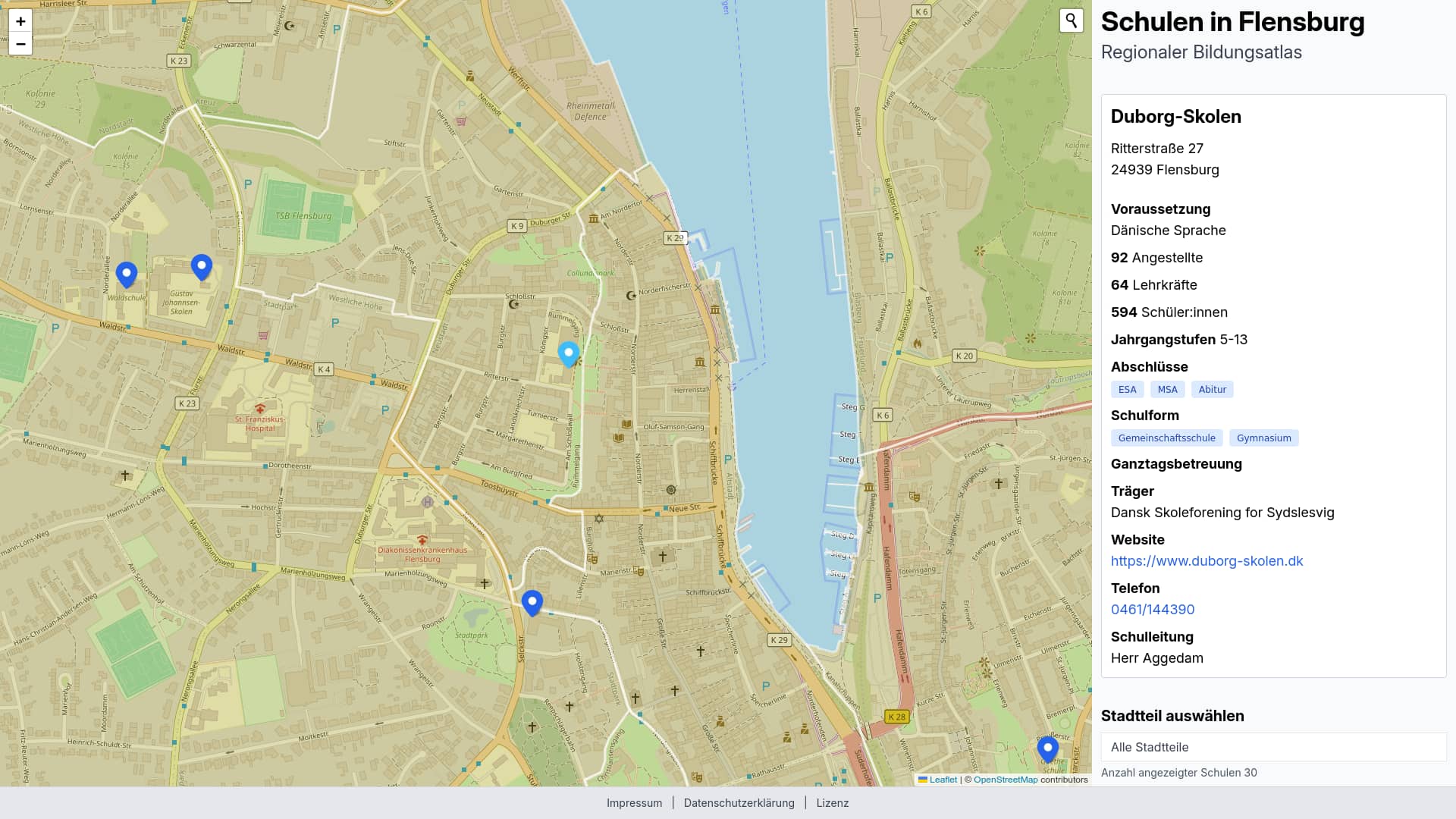
Task: Toggle the MSA Abschluss badge
Action: (1168, 389)
